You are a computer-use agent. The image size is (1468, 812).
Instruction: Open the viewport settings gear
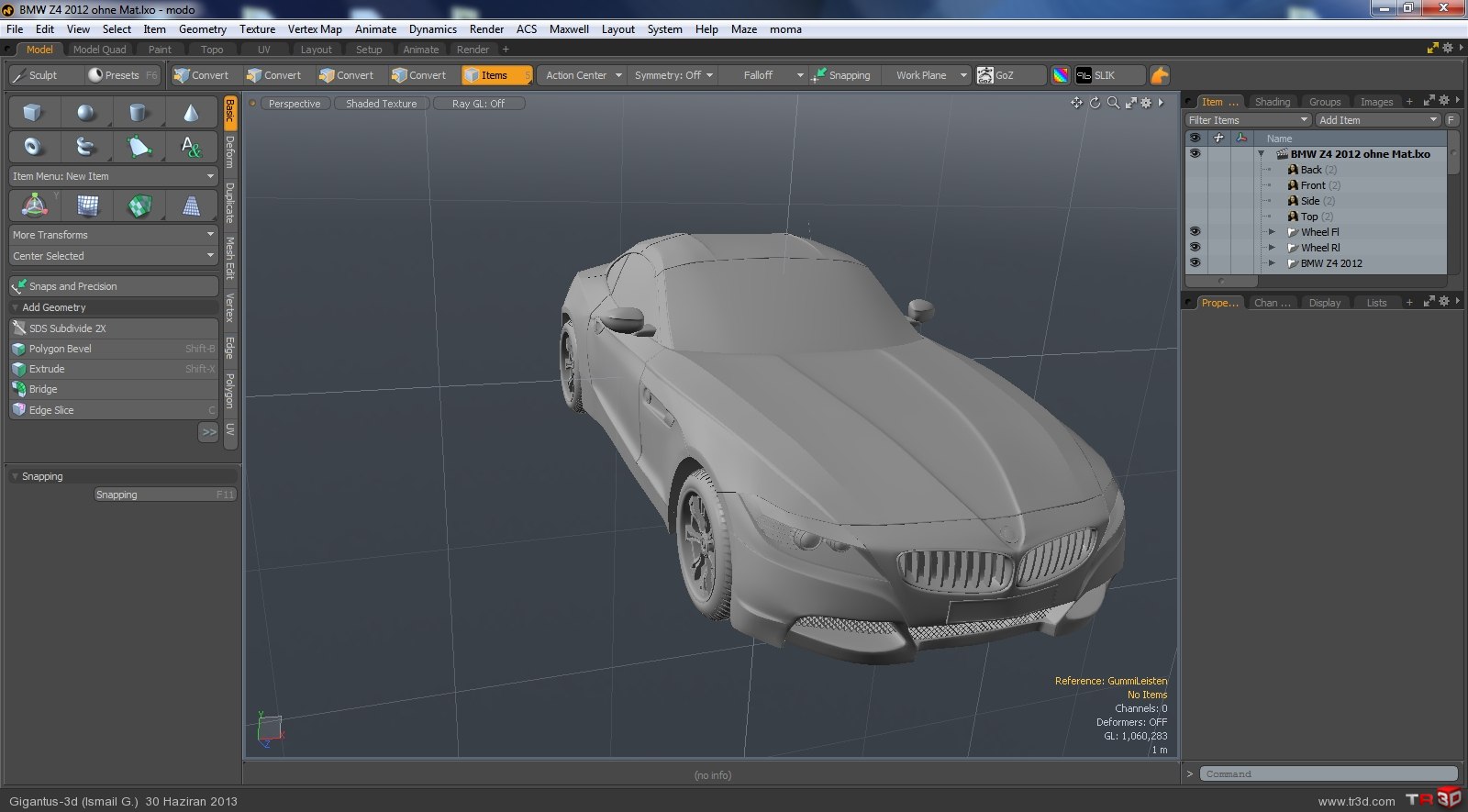point(1146,103)
